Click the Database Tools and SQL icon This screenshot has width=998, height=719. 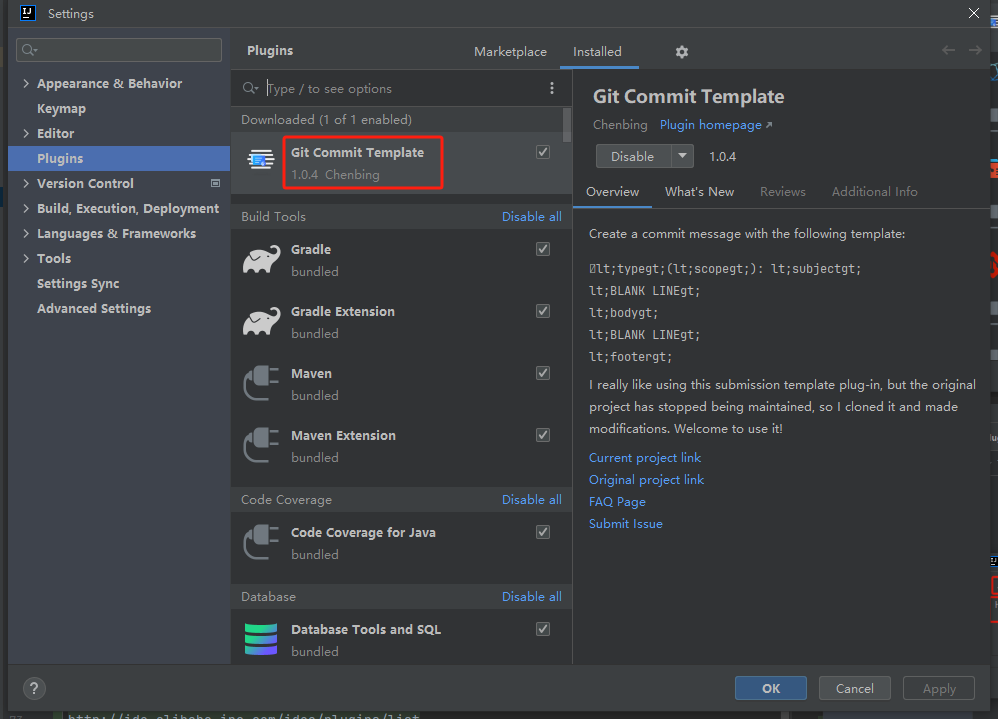(x=261, y=640)
